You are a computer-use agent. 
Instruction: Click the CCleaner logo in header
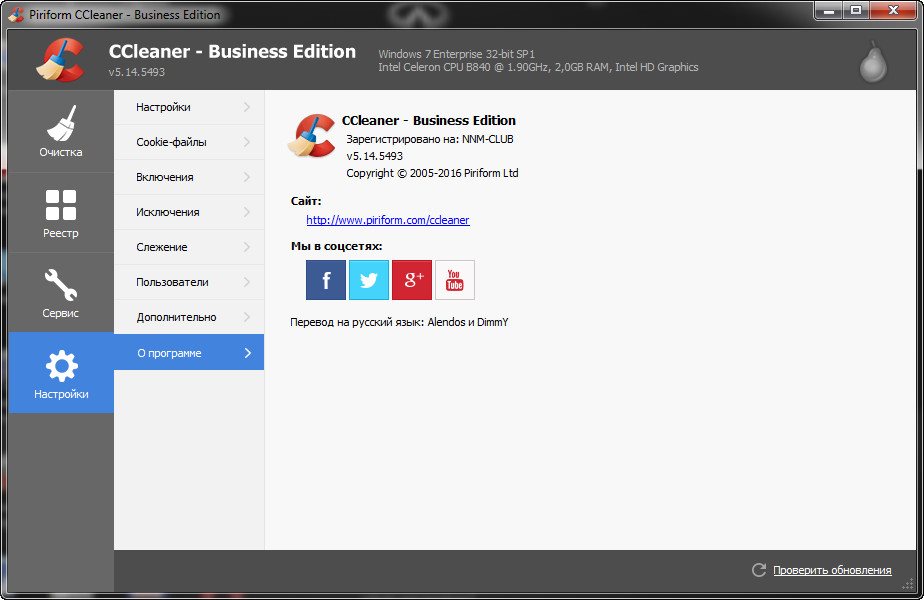pyautogui.click(x=61, y=60)
